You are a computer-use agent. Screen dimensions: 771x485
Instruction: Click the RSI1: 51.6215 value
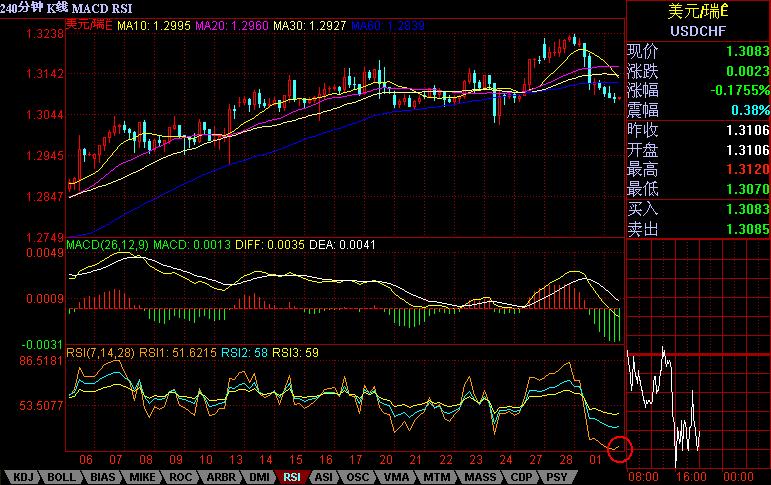pos(178,353)
